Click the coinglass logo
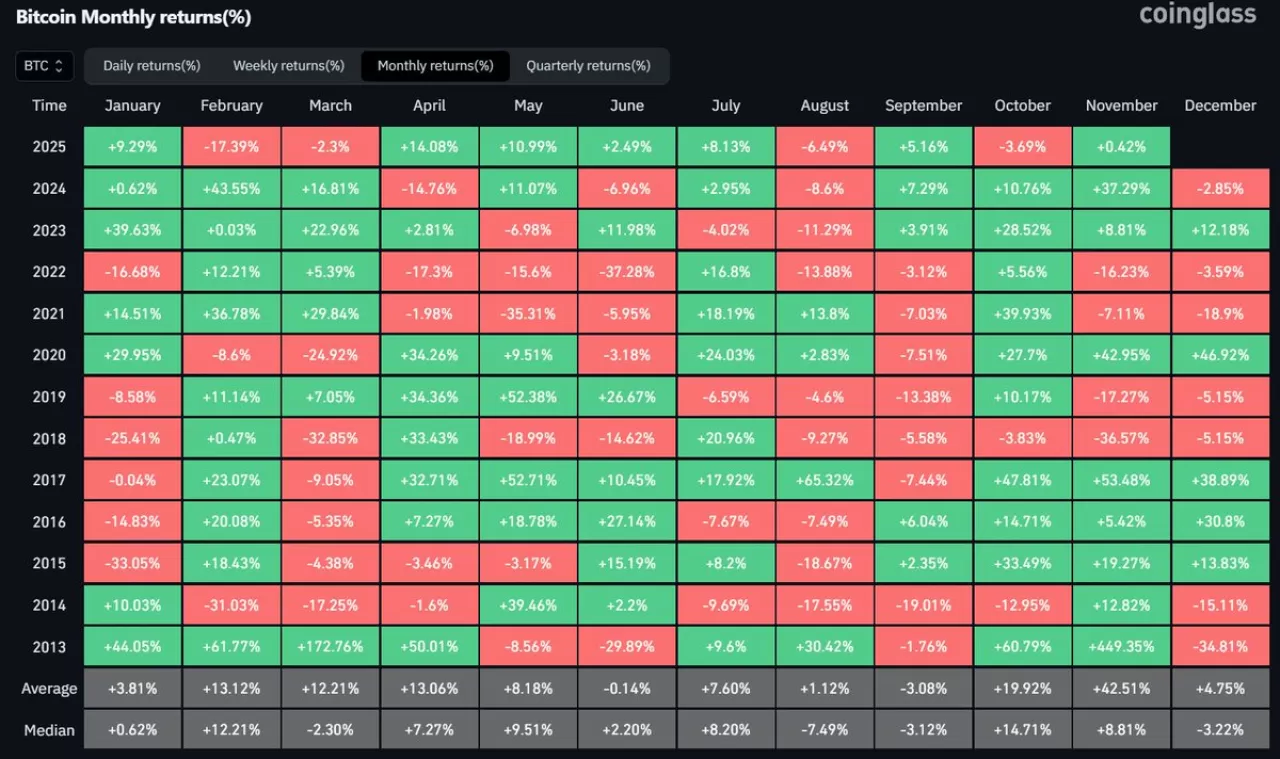Viewport: 1280px width, 759px height. pos(1197,15)
